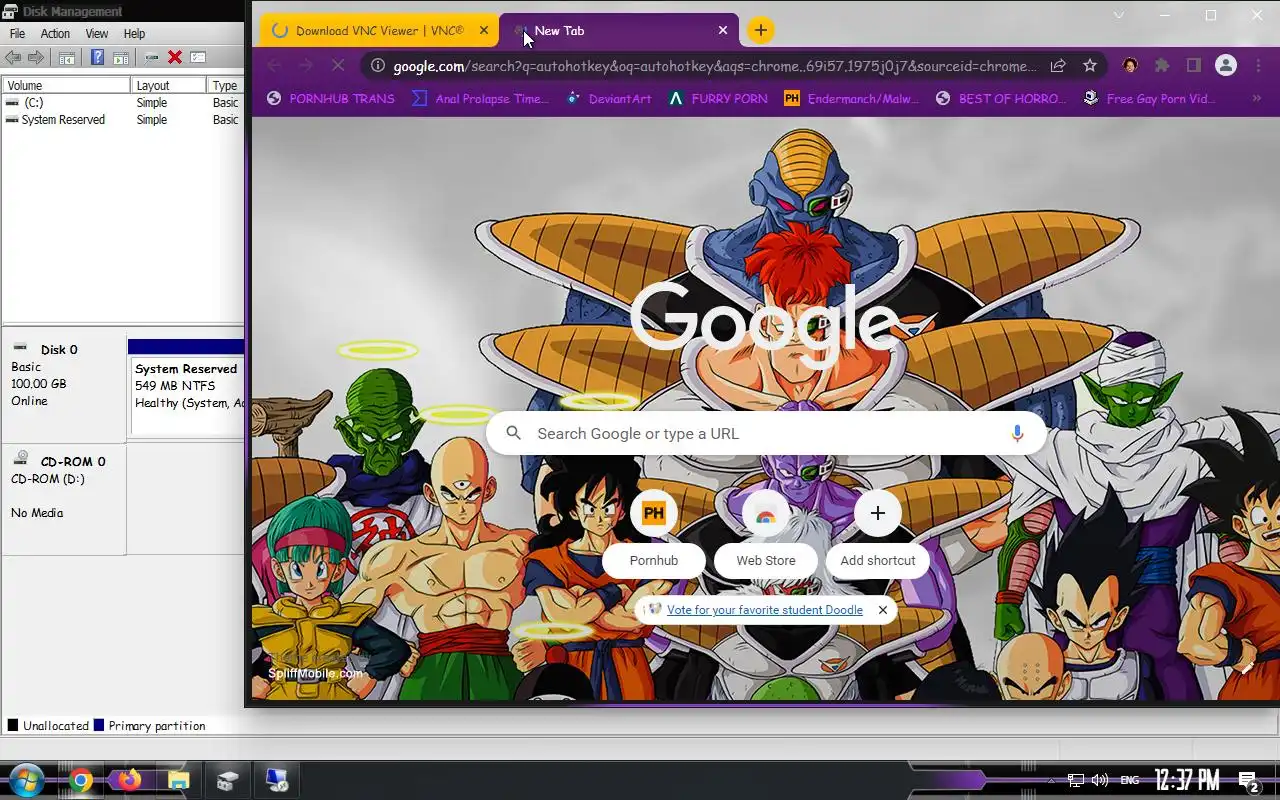Screen dimensions: 1280x800
Task: Open a new tab with the plus button
Action: [760, 30]
